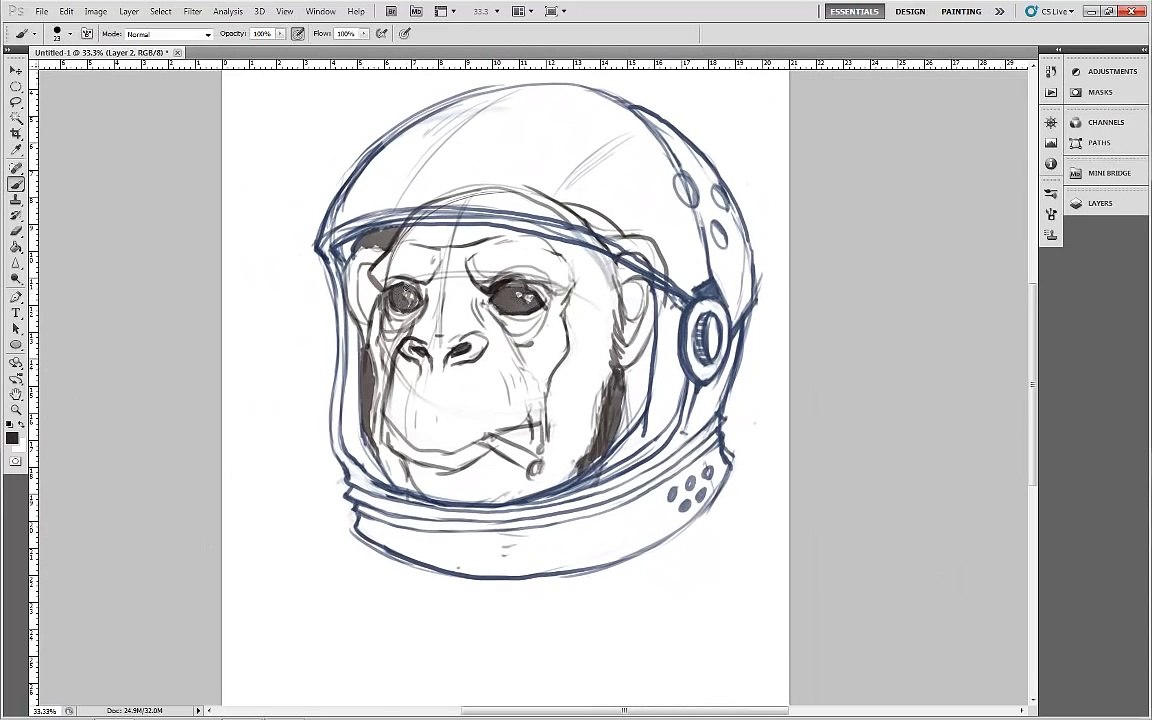Open the blending Mode dropdown
The image size is (1152, 720).
(169, 34)
